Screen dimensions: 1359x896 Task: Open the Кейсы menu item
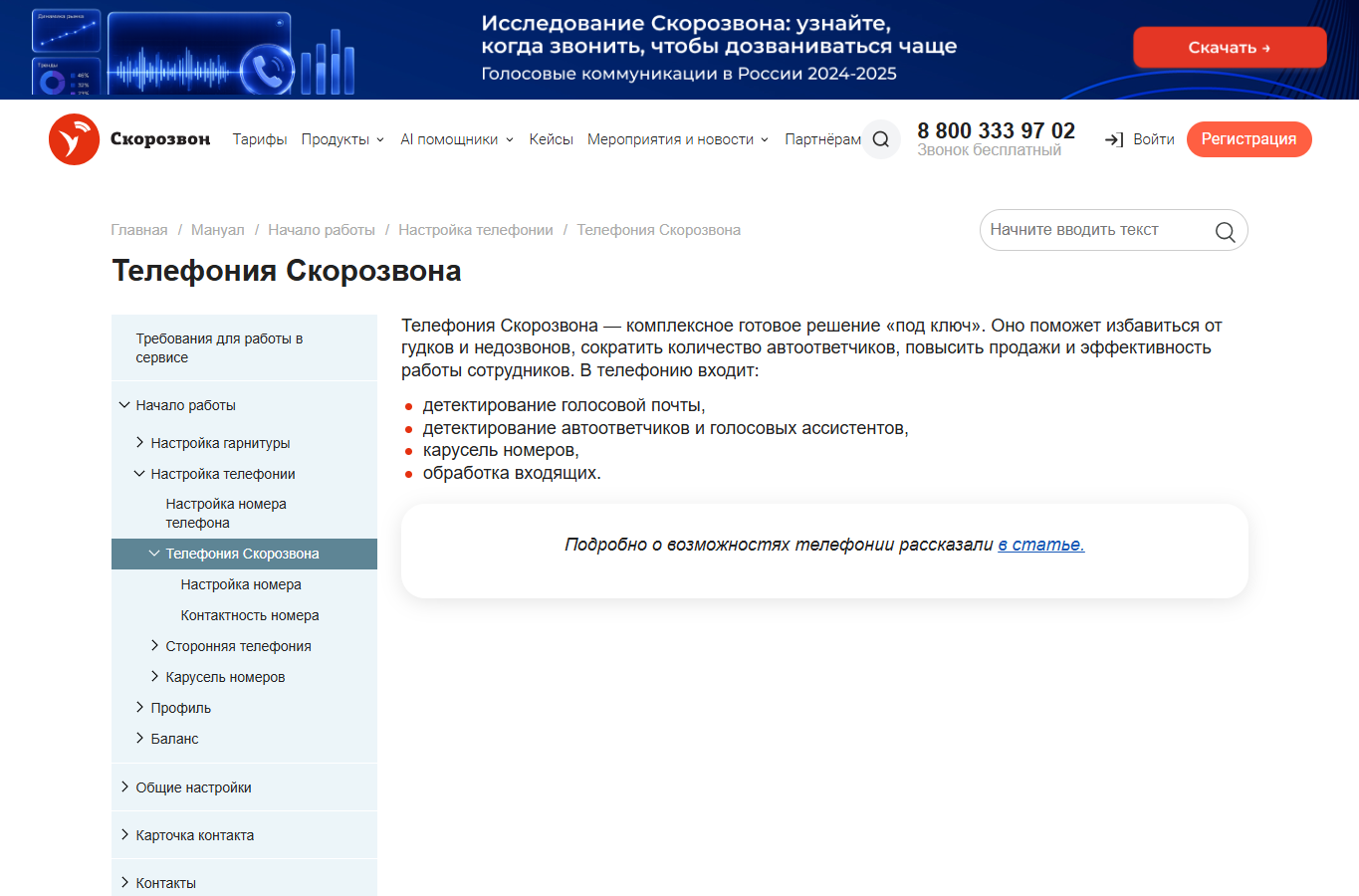[551, 139]
